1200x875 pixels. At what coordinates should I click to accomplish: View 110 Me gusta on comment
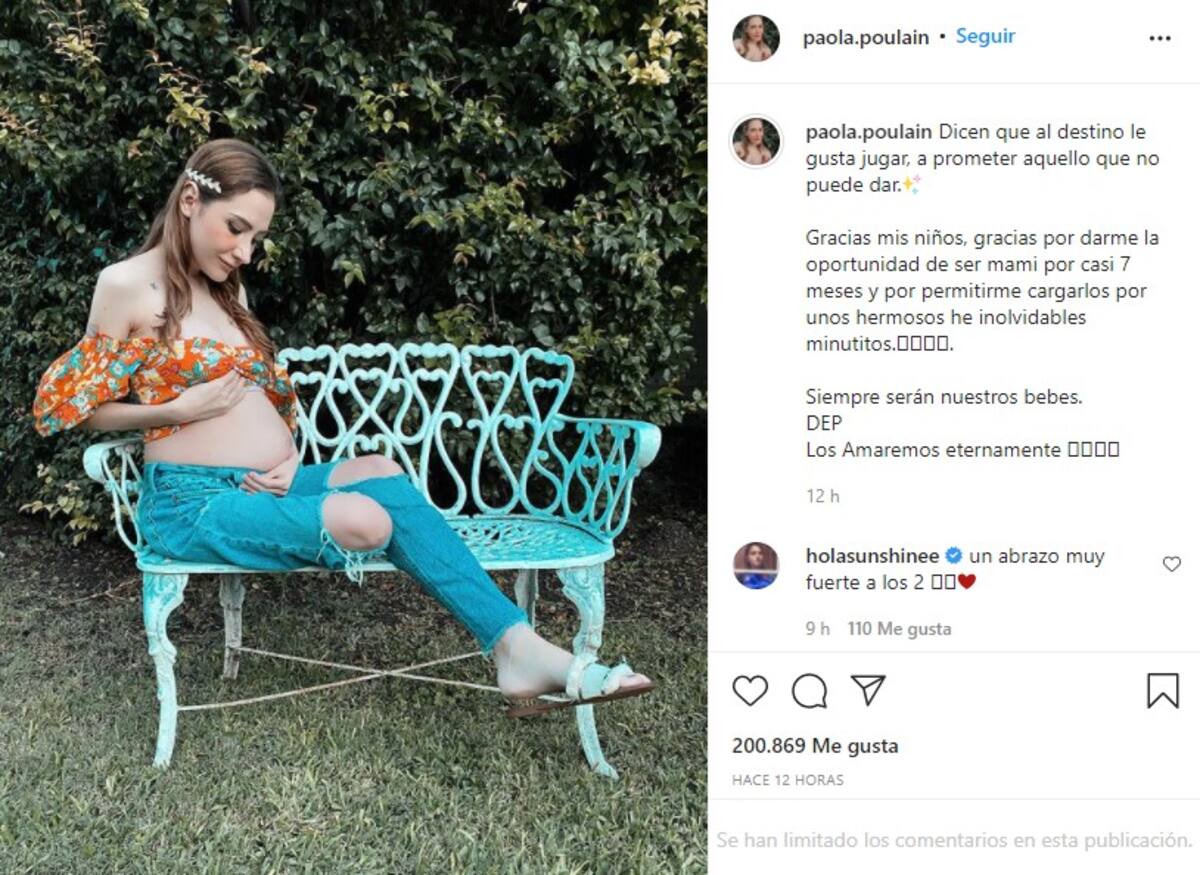point(899,629)
